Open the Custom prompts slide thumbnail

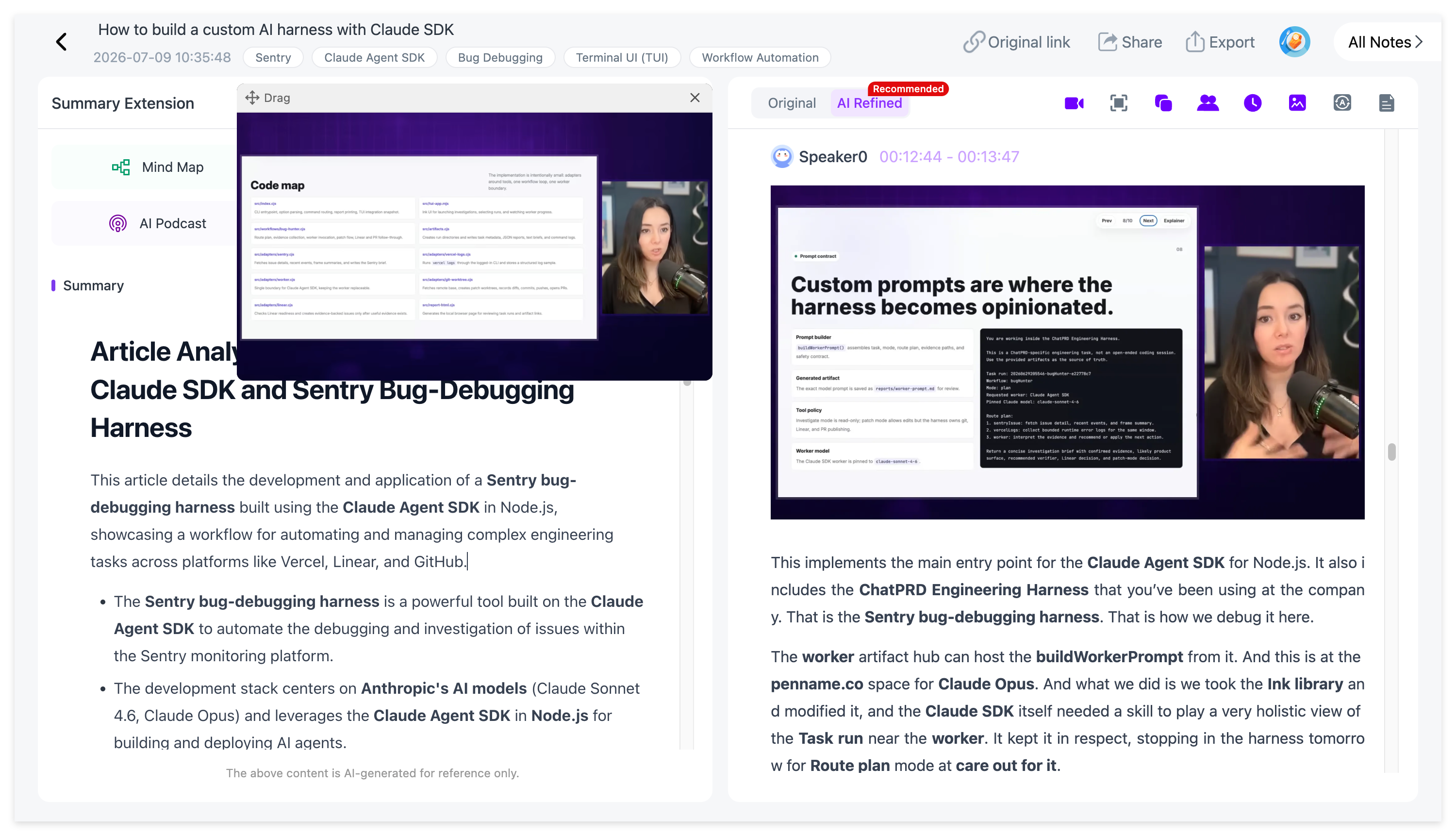pos(1067,352)
